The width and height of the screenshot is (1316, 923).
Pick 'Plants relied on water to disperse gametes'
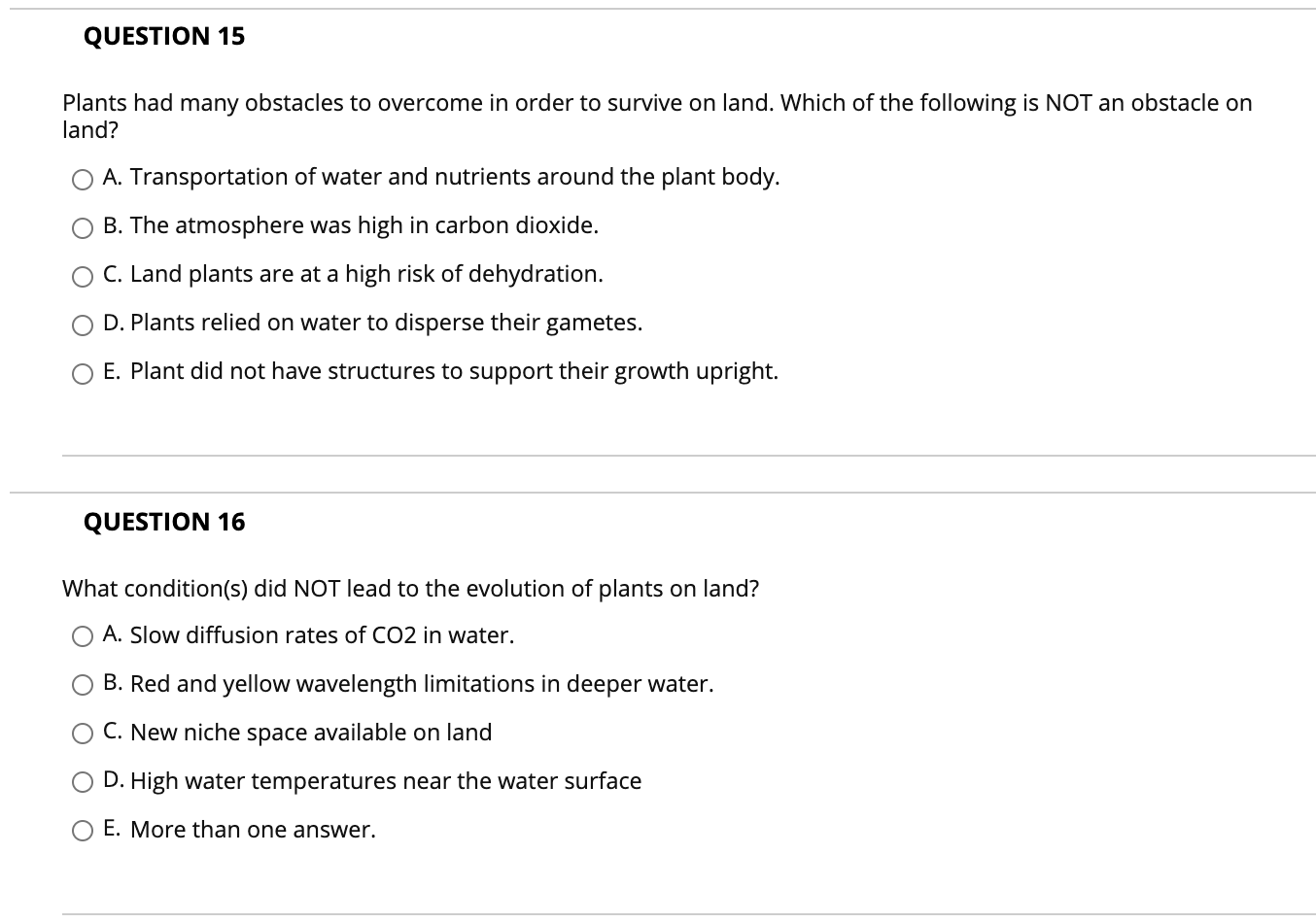point(83,324)
